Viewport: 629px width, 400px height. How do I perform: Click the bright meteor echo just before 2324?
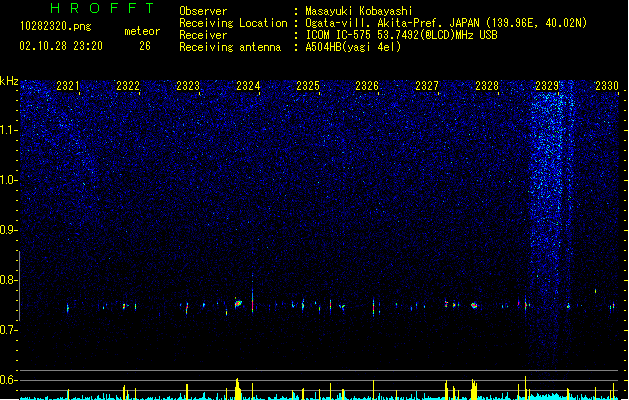(x=238, y=304)
